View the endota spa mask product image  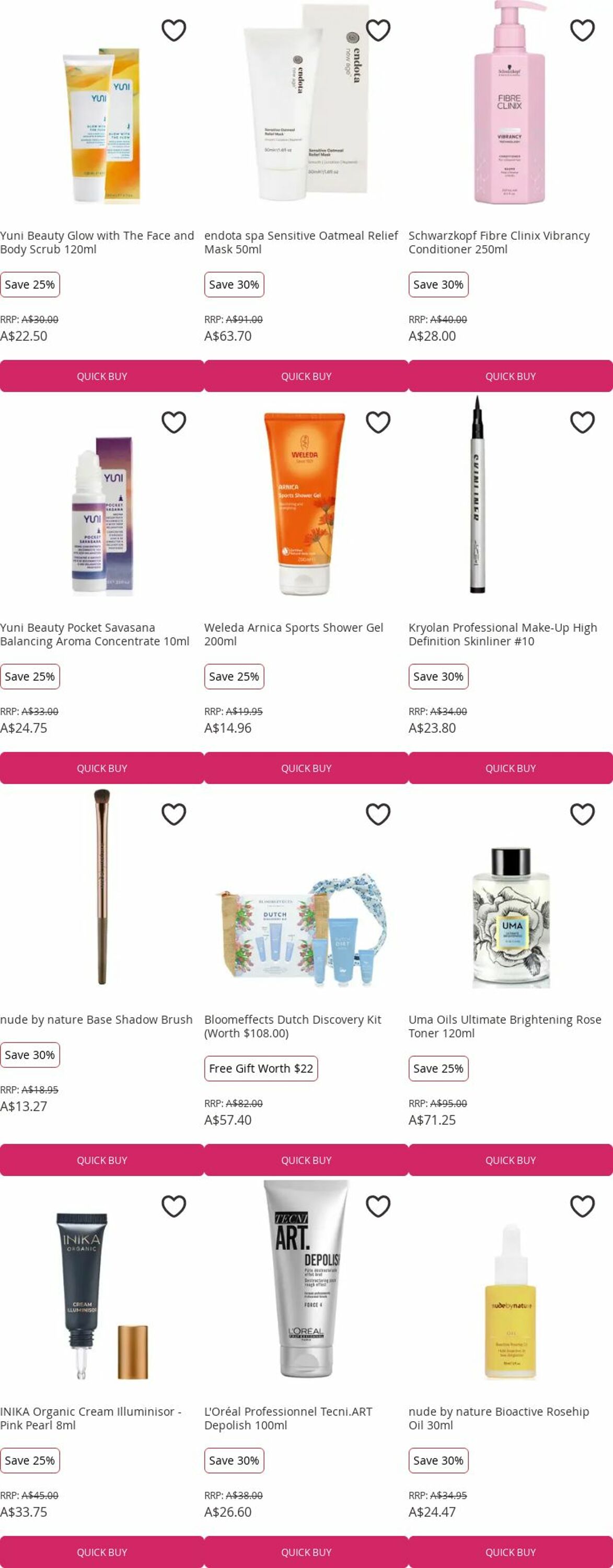pyautogui.click(x=307, y=102)
